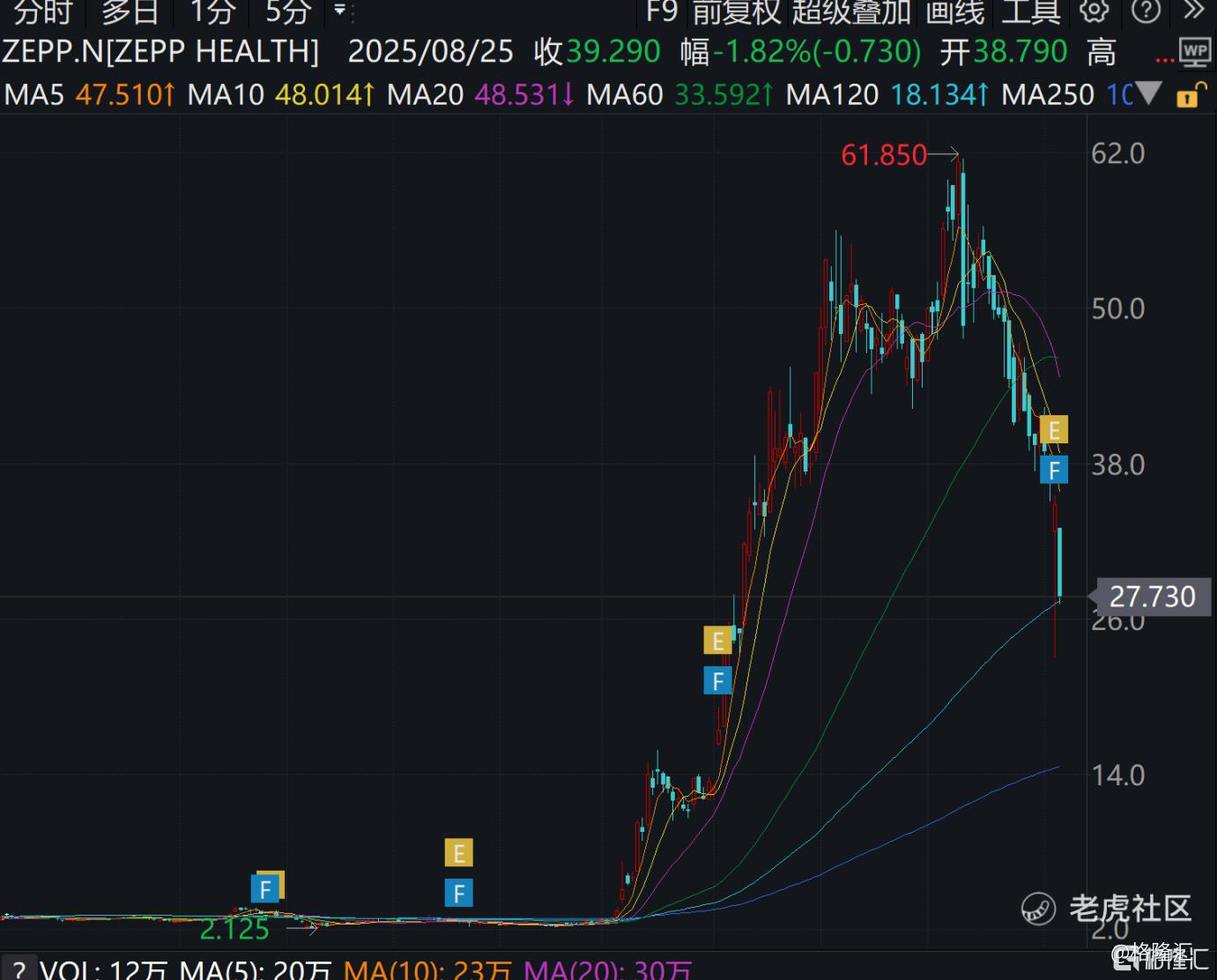Open the 超级叠加 overlay menu
1217x980 pixels.
851,12
